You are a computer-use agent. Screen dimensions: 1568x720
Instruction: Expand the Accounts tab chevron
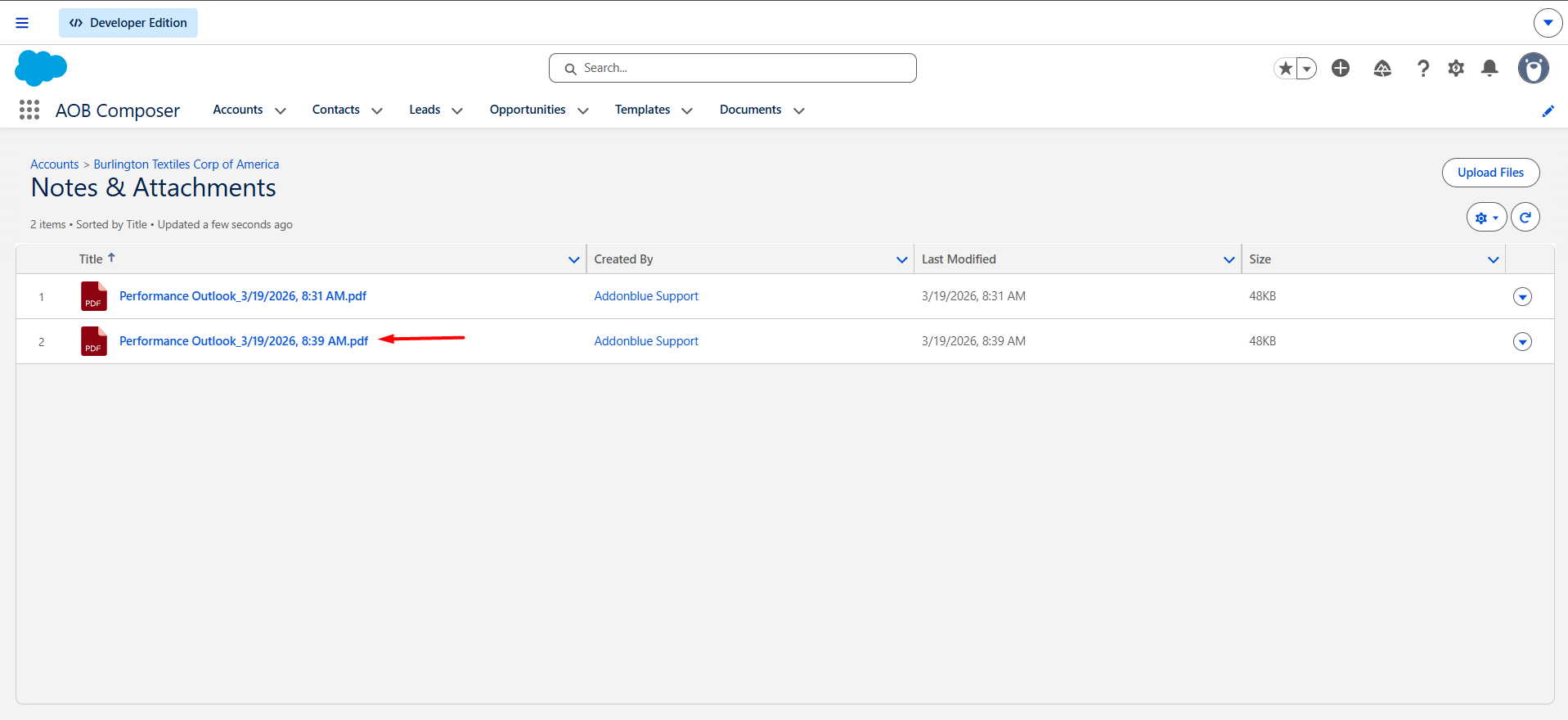[x=281, y=110]
